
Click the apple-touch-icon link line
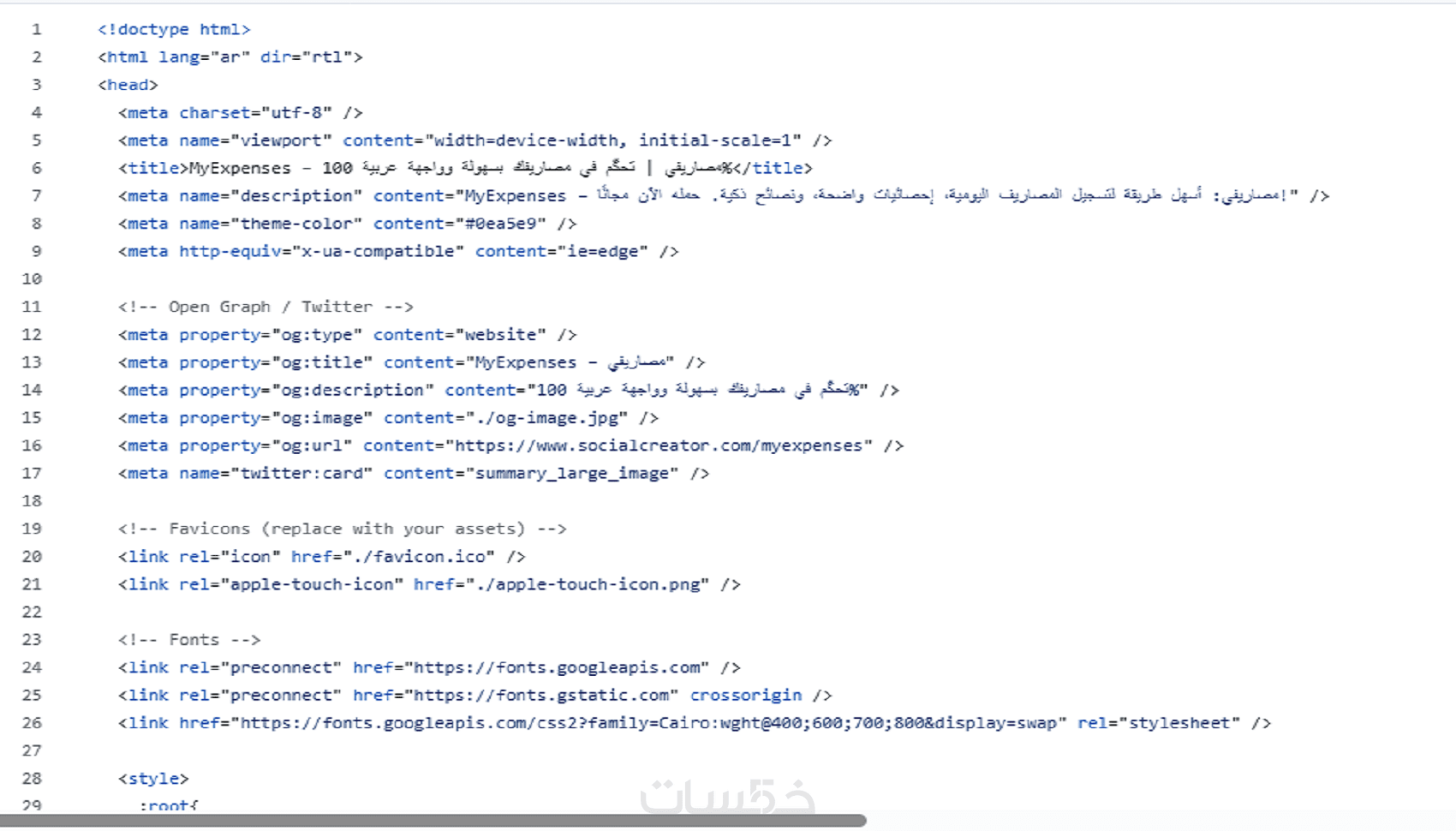(x=429, y=584)
